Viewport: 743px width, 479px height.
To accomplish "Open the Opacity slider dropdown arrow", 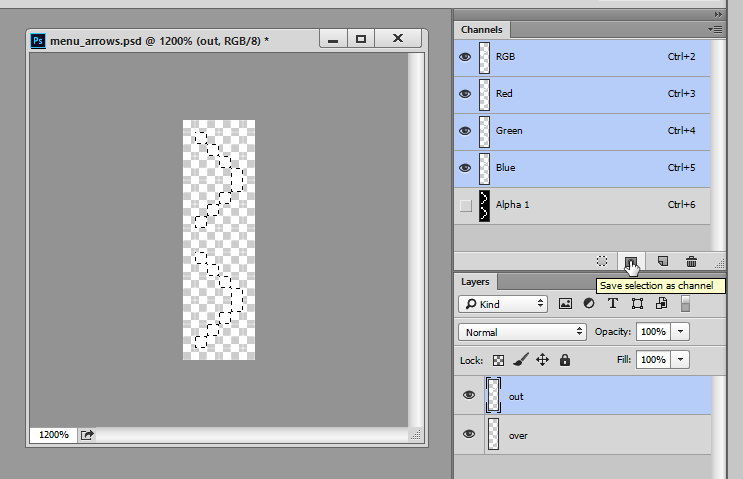I will click(680, 332).
